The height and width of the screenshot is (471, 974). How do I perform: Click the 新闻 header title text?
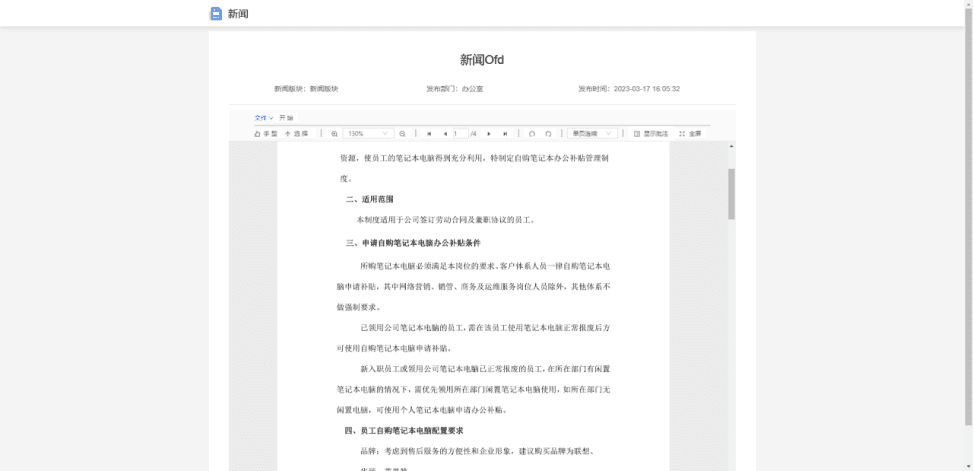238,14
